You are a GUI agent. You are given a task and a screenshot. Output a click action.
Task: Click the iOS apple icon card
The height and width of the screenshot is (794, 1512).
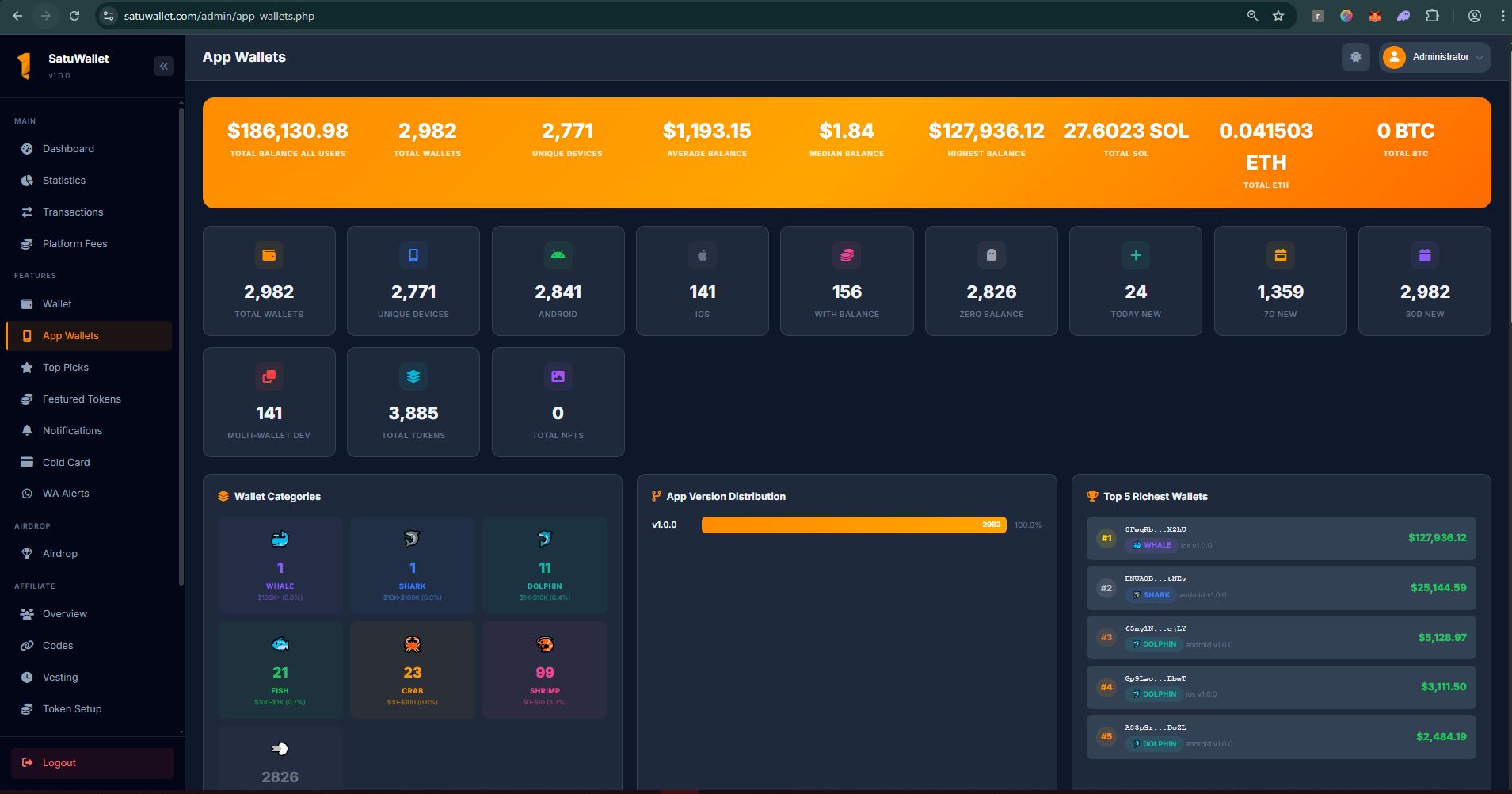coord(702,255)
